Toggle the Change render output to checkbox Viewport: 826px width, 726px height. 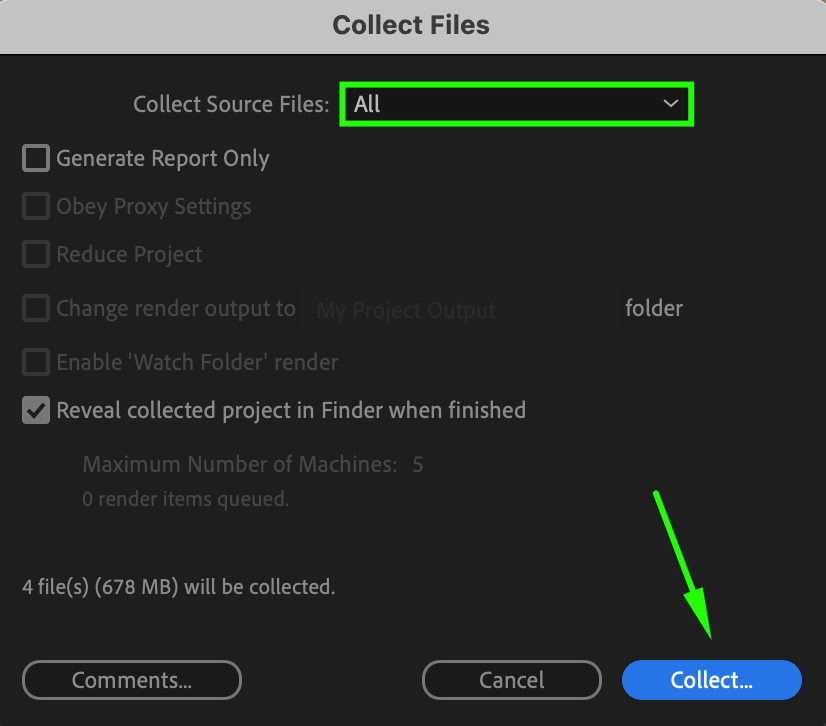(x=36, y=308)
